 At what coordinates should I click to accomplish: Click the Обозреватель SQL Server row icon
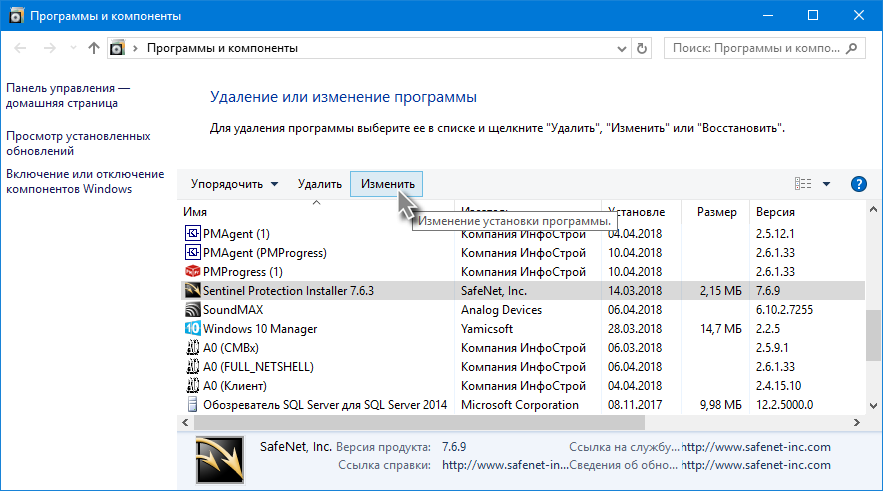[x=193, y=404]
